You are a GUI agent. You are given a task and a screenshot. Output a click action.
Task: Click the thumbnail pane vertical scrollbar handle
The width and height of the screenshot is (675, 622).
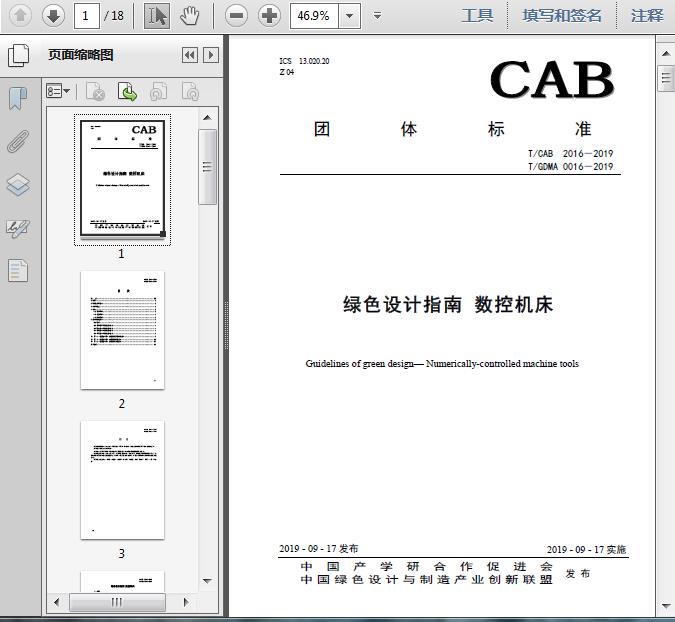[x=207, y=167]
